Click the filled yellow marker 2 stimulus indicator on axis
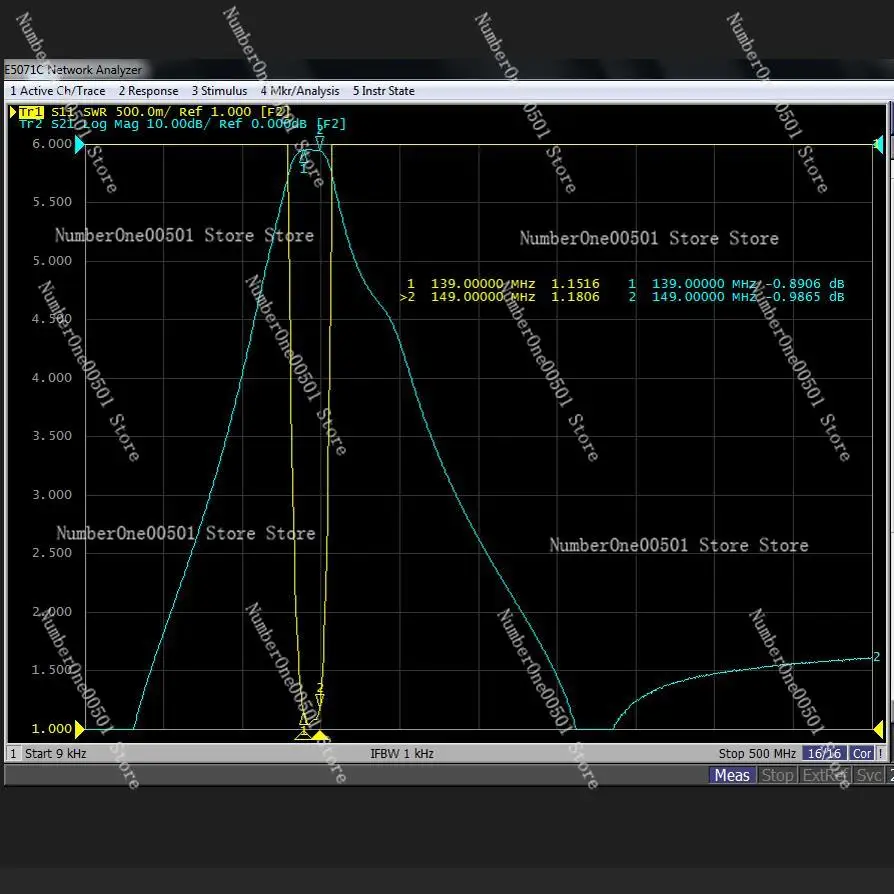The height and width of the screenshot is (894, 894). click(320, 735)
